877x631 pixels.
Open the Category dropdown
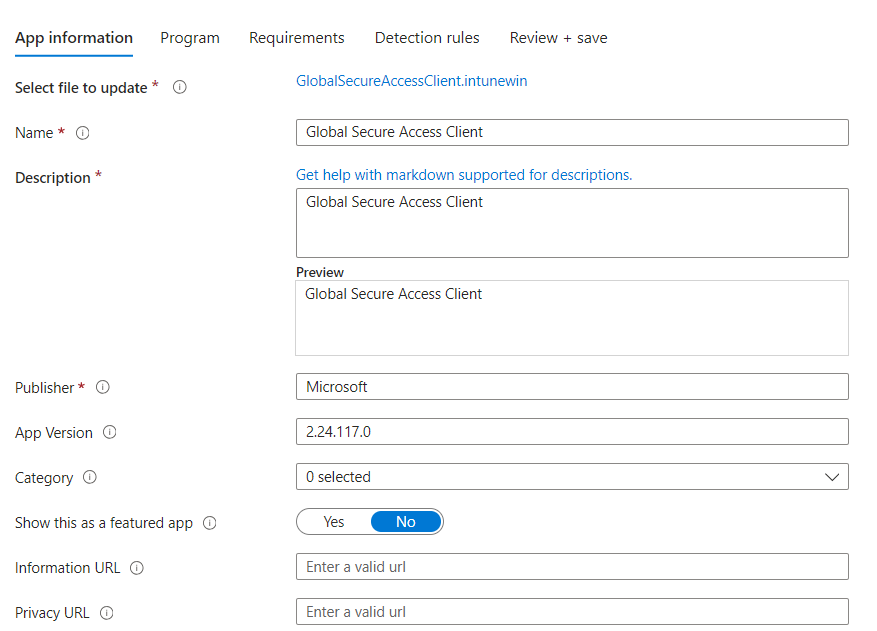point(560,477)
